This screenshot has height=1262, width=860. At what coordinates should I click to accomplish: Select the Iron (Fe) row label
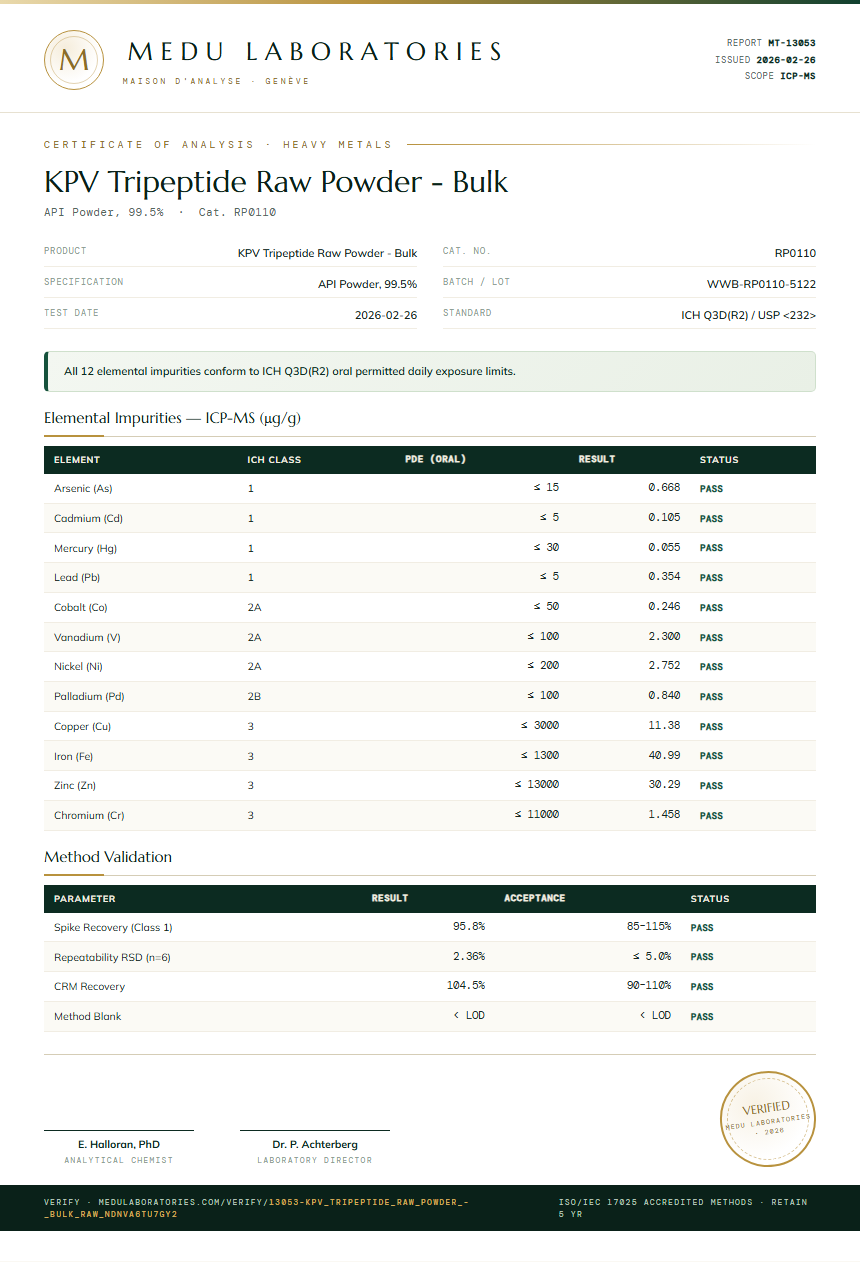point(73,756)
